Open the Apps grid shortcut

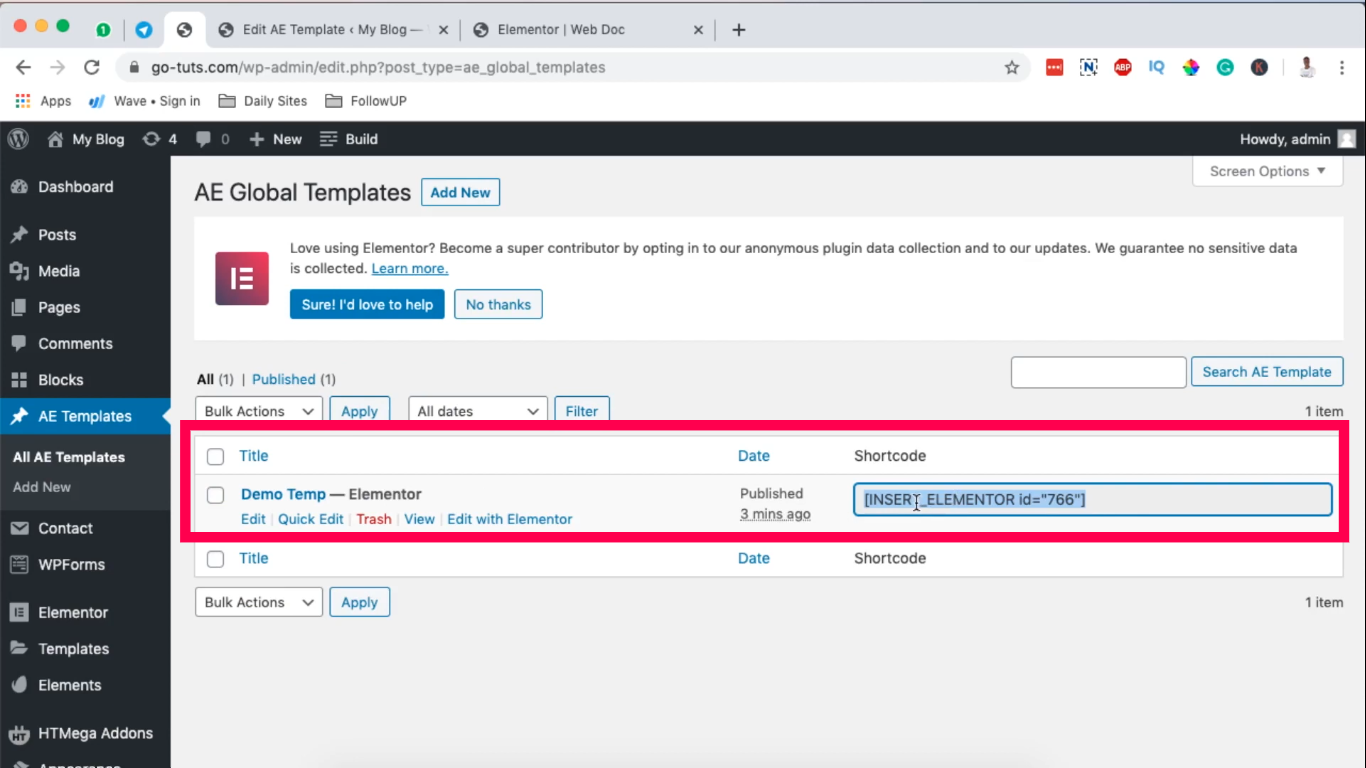(x=43, y=101)
